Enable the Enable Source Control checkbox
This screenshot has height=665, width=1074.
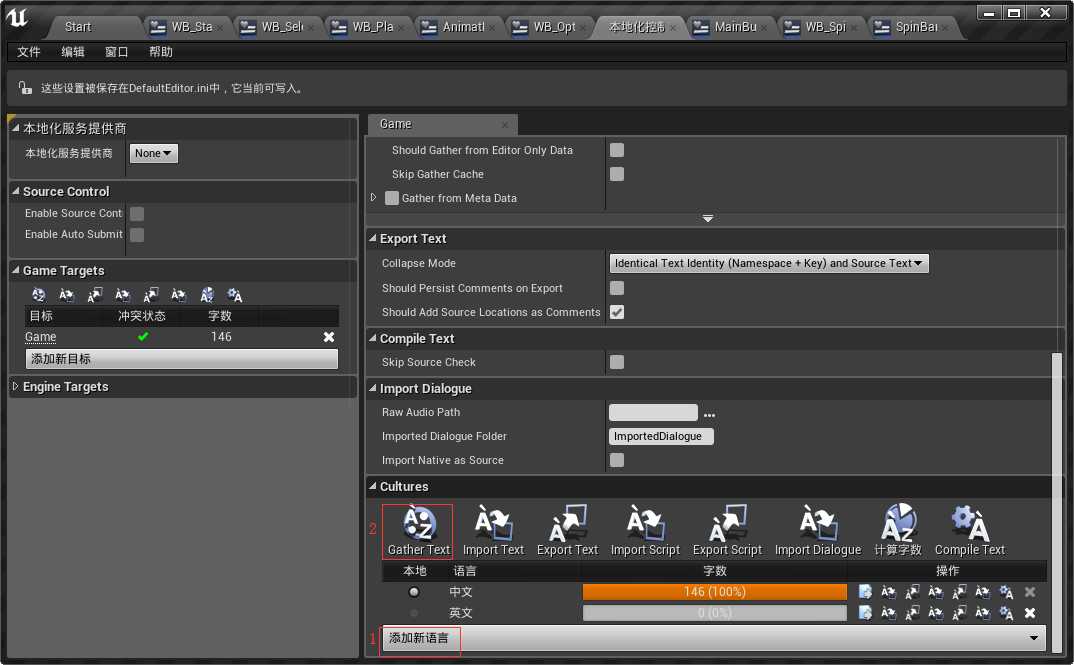pyautogui.click(x=137, y=214)
